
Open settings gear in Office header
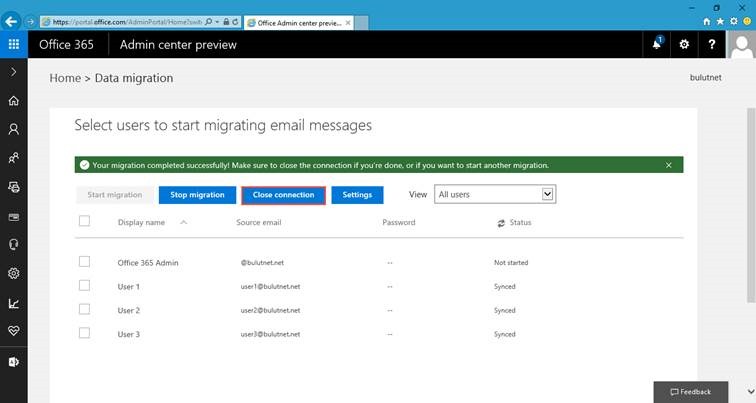(684, 44)
